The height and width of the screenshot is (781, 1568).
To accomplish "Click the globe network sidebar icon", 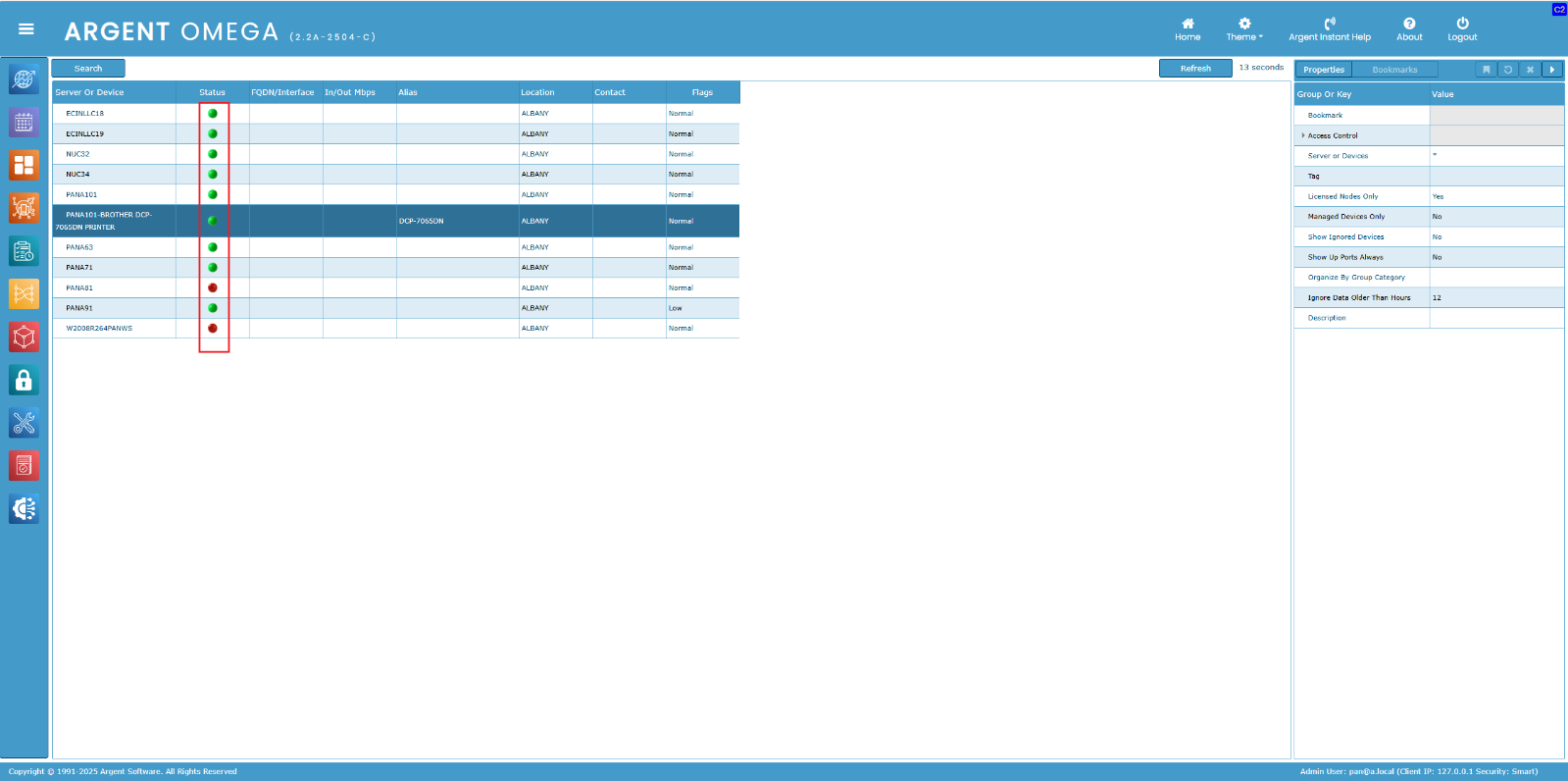I will [24, 78].
